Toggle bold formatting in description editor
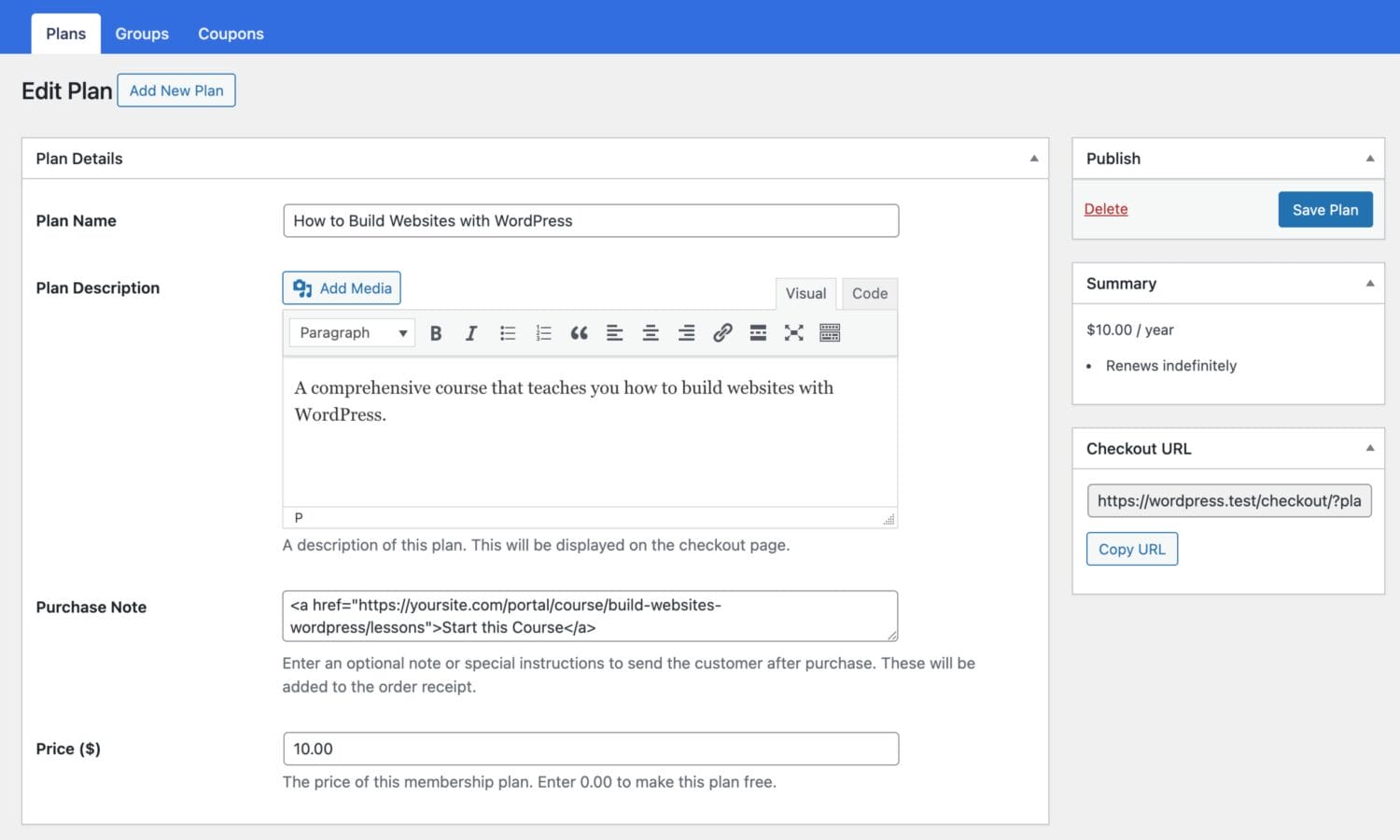The height and width of the screenshot is (840, 1400). [x=436, y=333]
